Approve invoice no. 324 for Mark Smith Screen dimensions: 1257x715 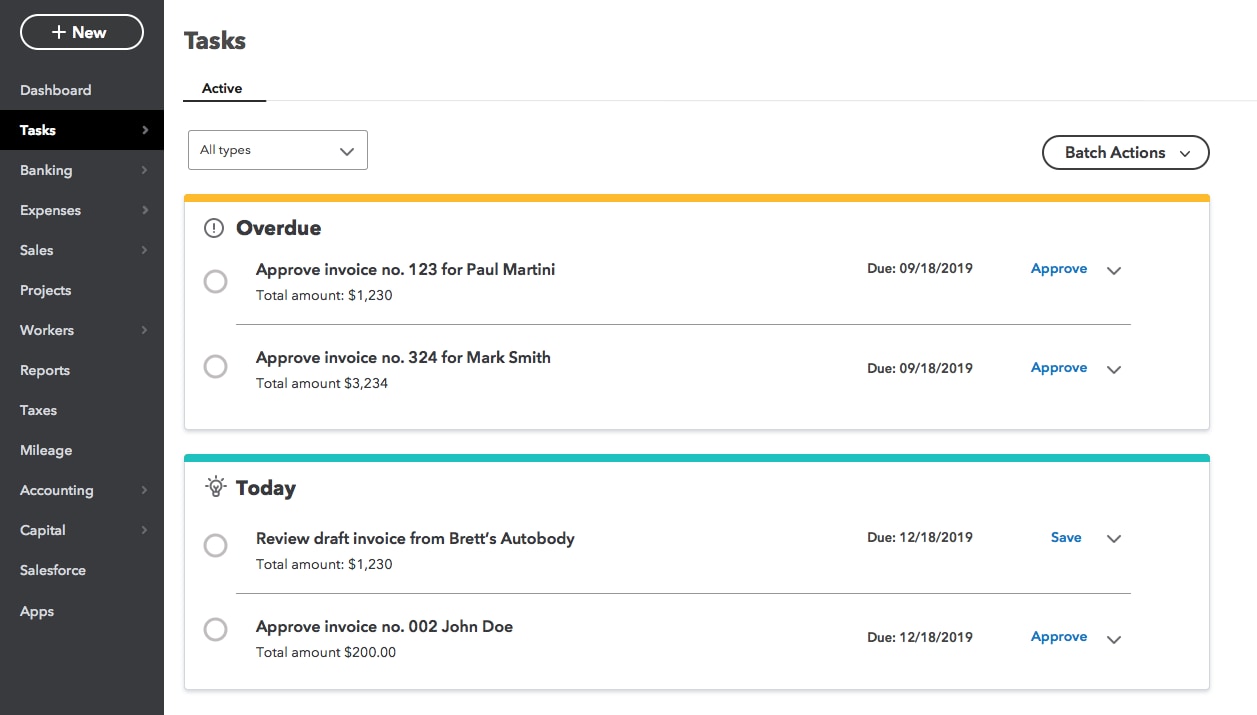point(1059,368)
